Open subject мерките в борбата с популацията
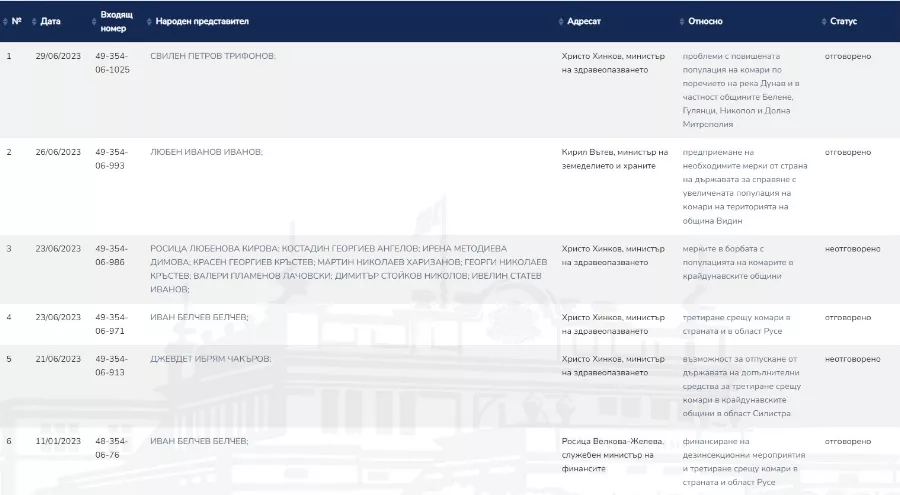Viewport: 900px width, 495px height. tap(738, 262)
